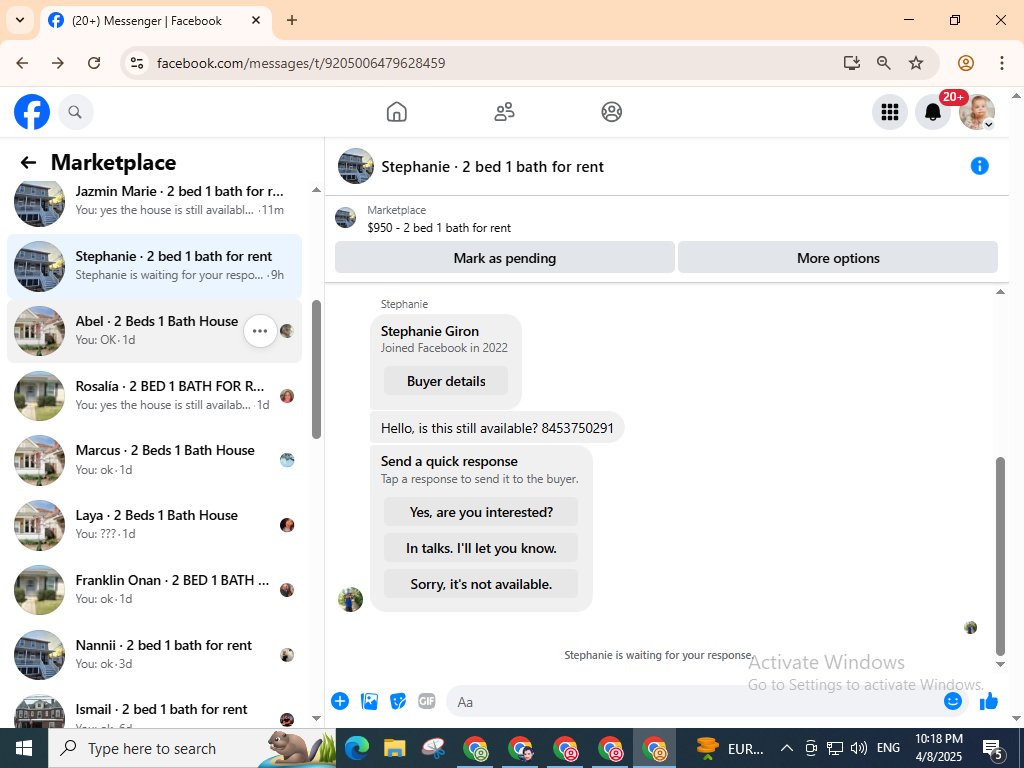Viewport: 1024px width, 768px height.
Task: Open Chrome profile icon
Action: tap(966, 63)
